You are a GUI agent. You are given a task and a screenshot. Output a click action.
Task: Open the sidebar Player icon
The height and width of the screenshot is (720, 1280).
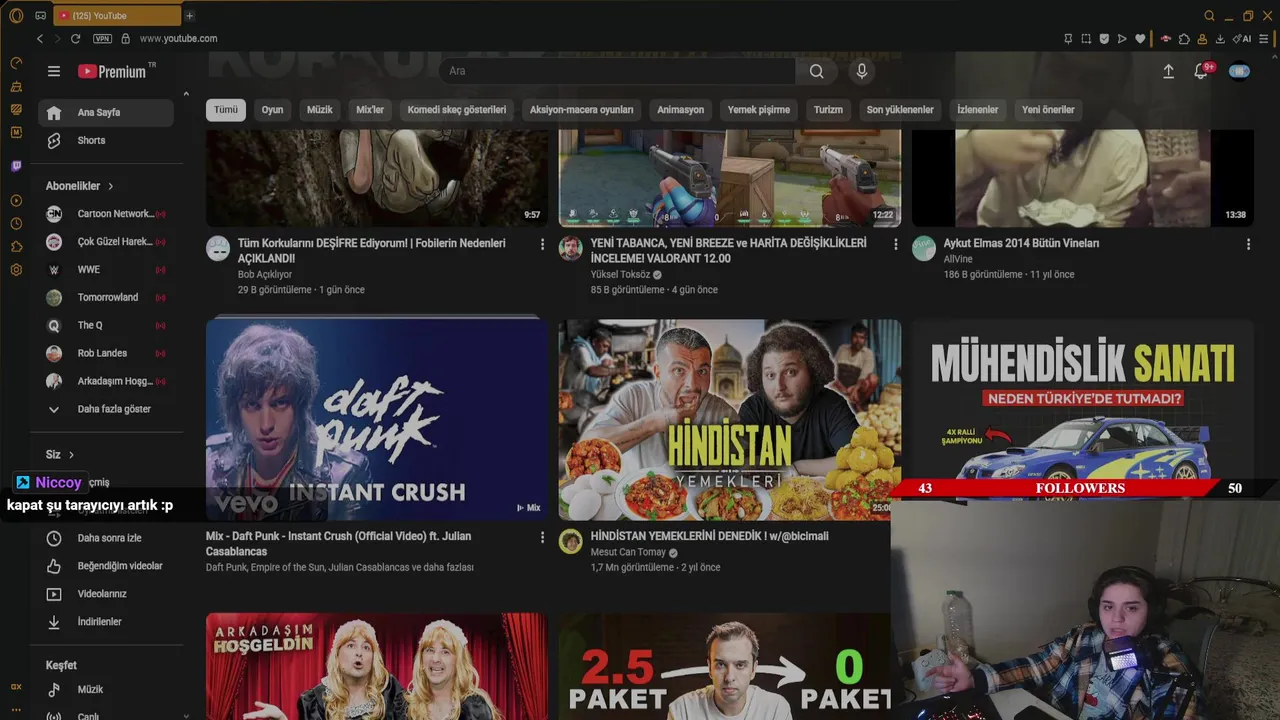(x=16, y=200)
